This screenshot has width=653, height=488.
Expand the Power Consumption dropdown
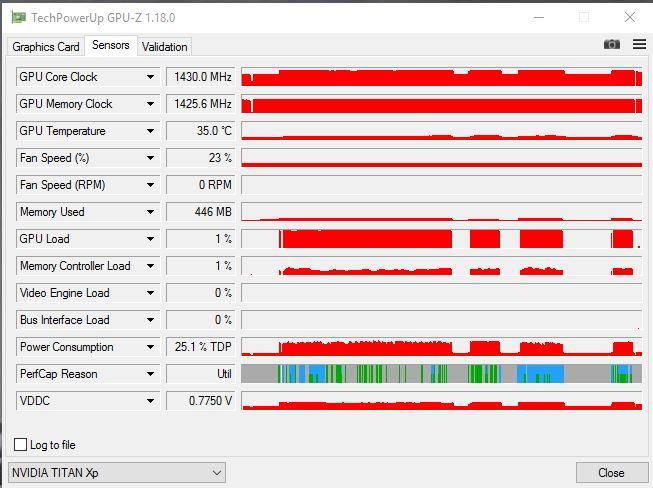point(88,347)
